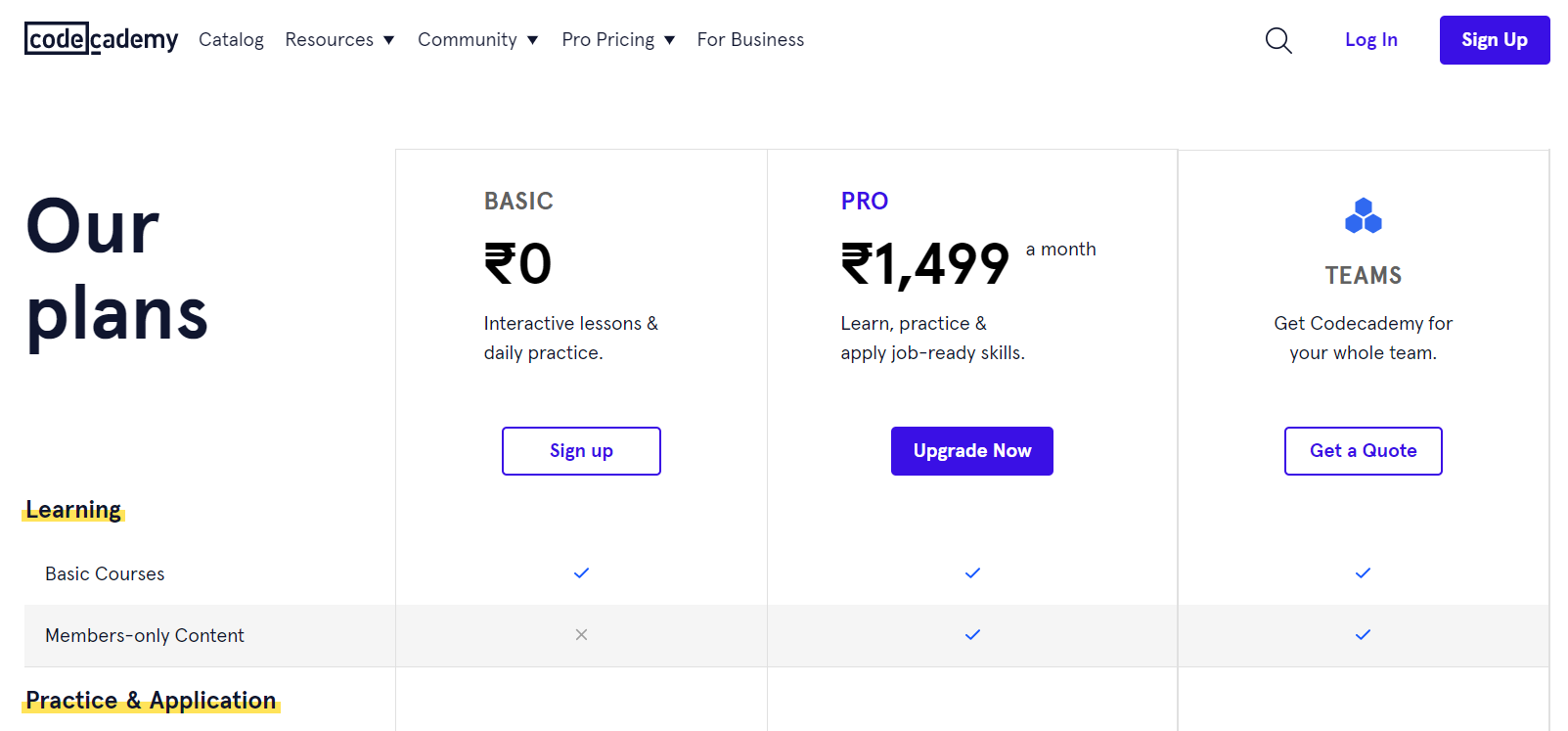The image size is (1568, 731).
Task: Open the search magnifier icon
Action: (x=1278, y=40)
